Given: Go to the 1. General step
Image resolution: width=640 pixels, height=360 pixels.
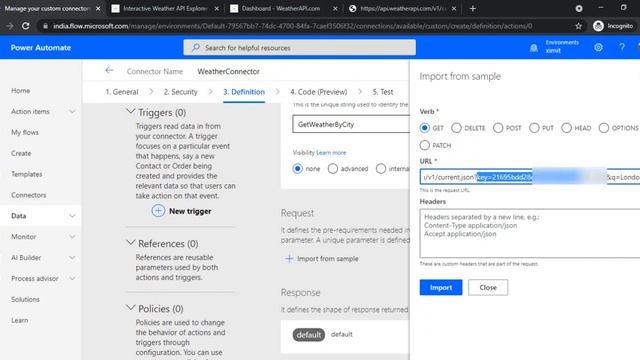Looking at the screenshot, I should tap(122, 92).
